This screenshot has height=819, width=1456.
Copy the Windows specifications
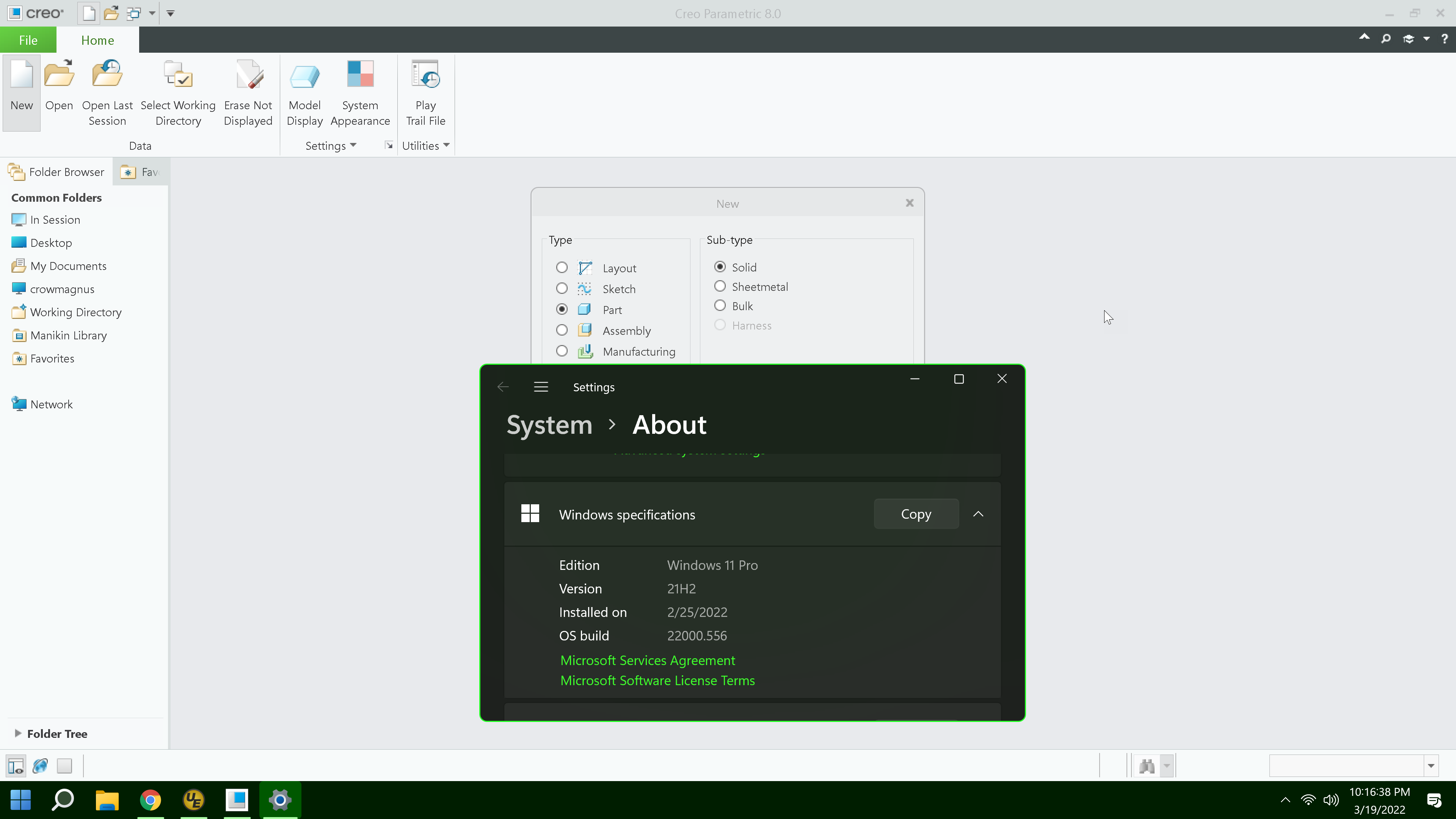click(916, 514)
